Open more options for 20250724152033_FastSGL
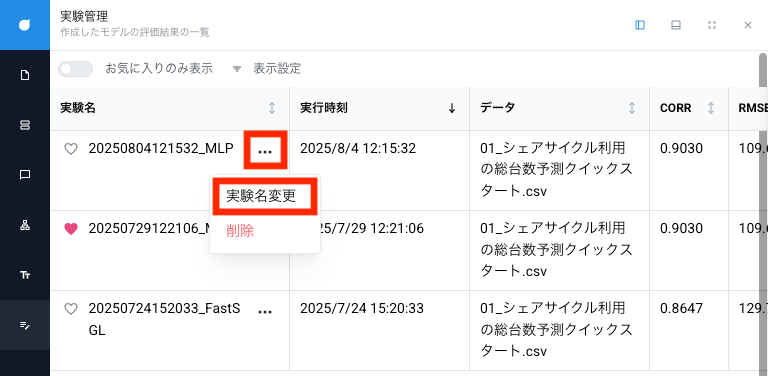 click(x=265, y=311)
